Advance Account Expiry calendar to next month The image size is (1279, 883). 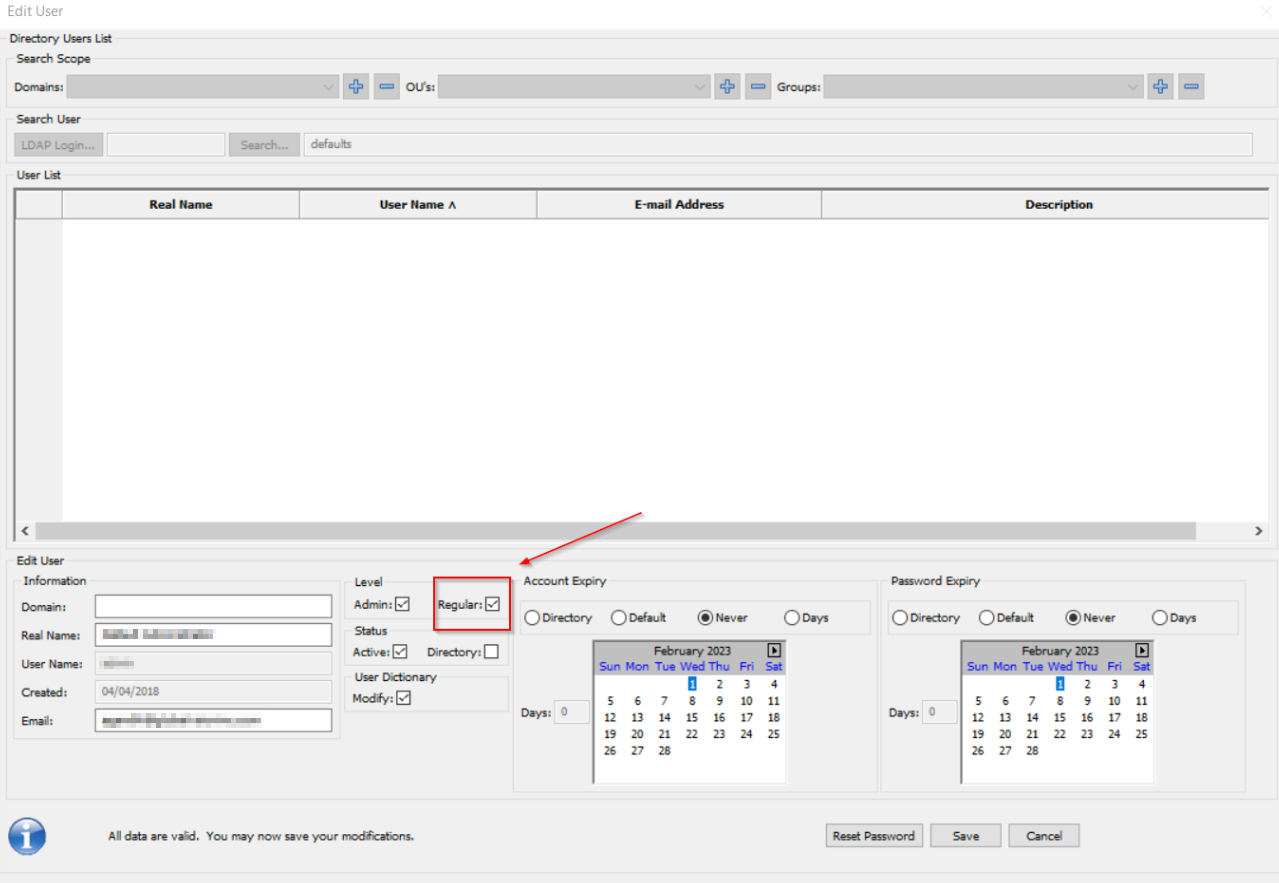click(x=773, y=651)
